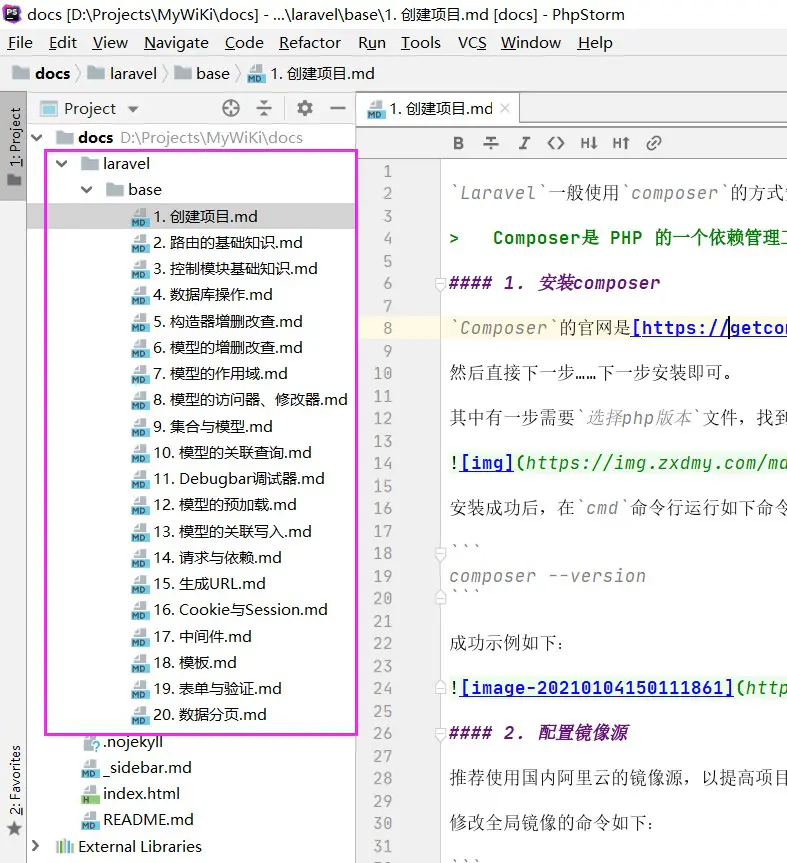This screenshot has width=787, height=863.
Task: Collapse all nodes in the Project panel
Action: click(x=264, y=108)
